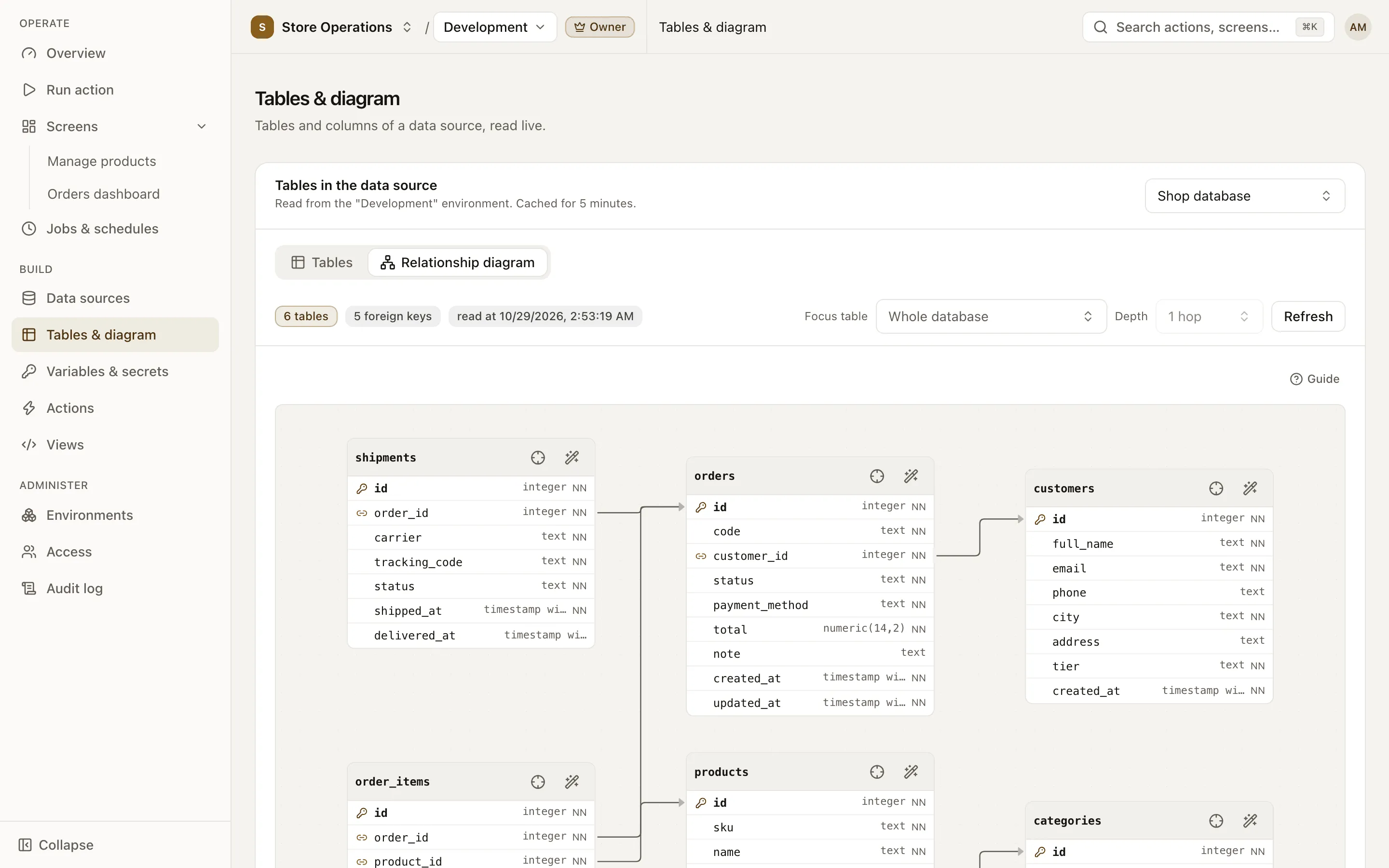The height and width of the screenshot is (868, 1389).
Task: Focus on the categories table via target icon
Action: (x=1216, y=821)
